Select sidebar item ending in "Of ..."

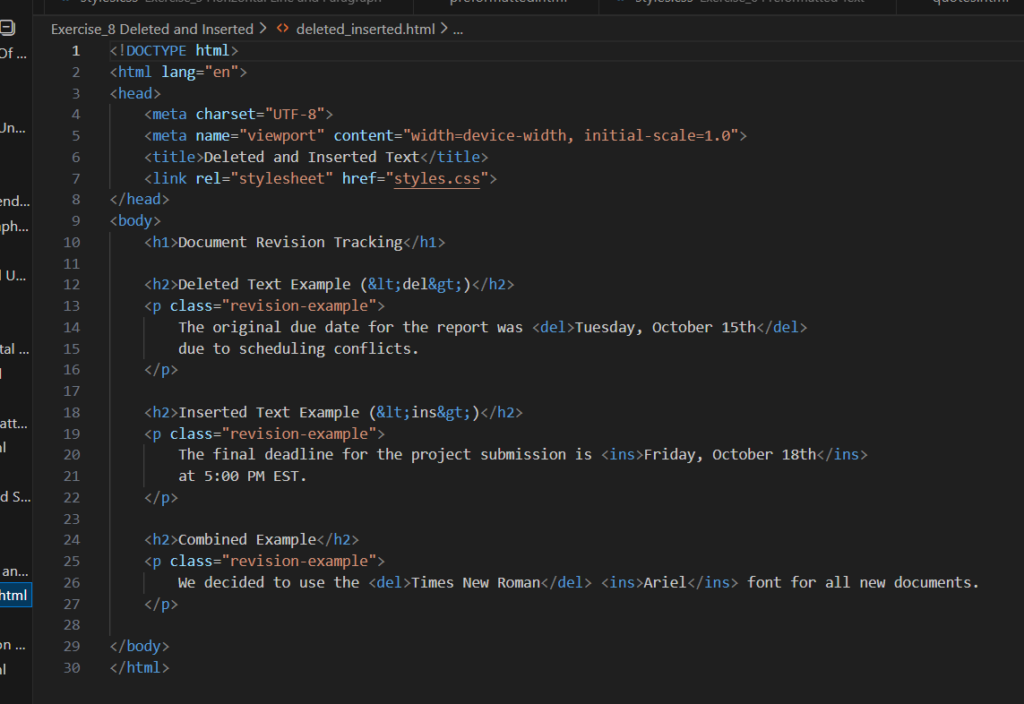[x=14, y=54]
